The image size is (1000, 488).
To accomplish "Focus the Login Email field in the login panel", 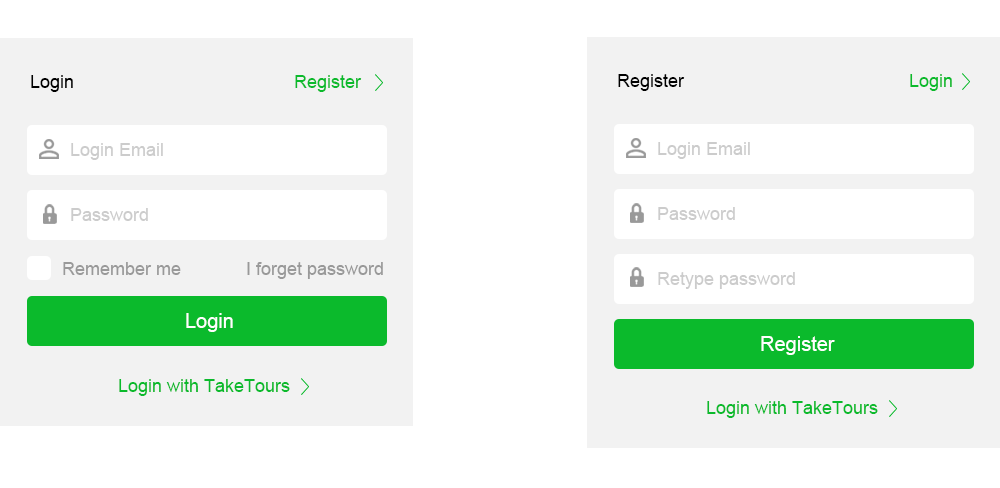I will [207, 150].
